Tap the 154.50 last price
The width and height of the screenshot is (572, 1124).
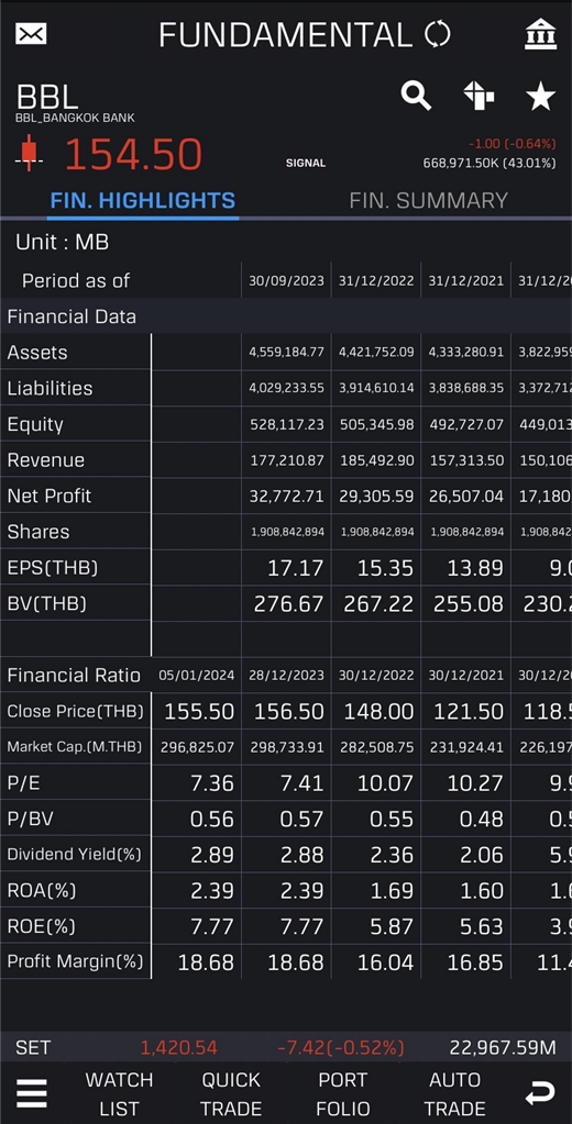pyautogui.click(x=133, y=154)
